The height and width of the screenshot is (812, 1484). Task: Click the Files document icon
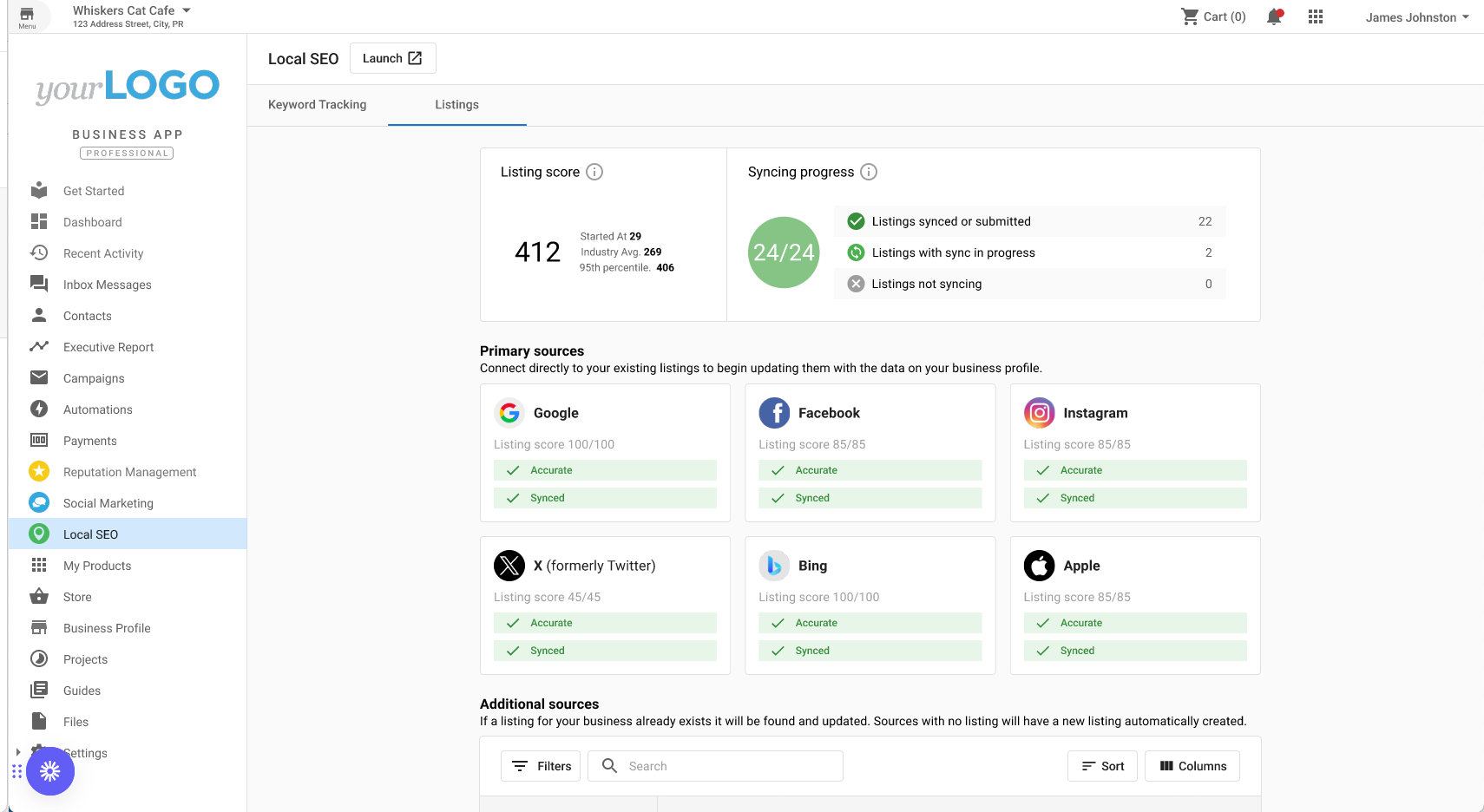39,721
